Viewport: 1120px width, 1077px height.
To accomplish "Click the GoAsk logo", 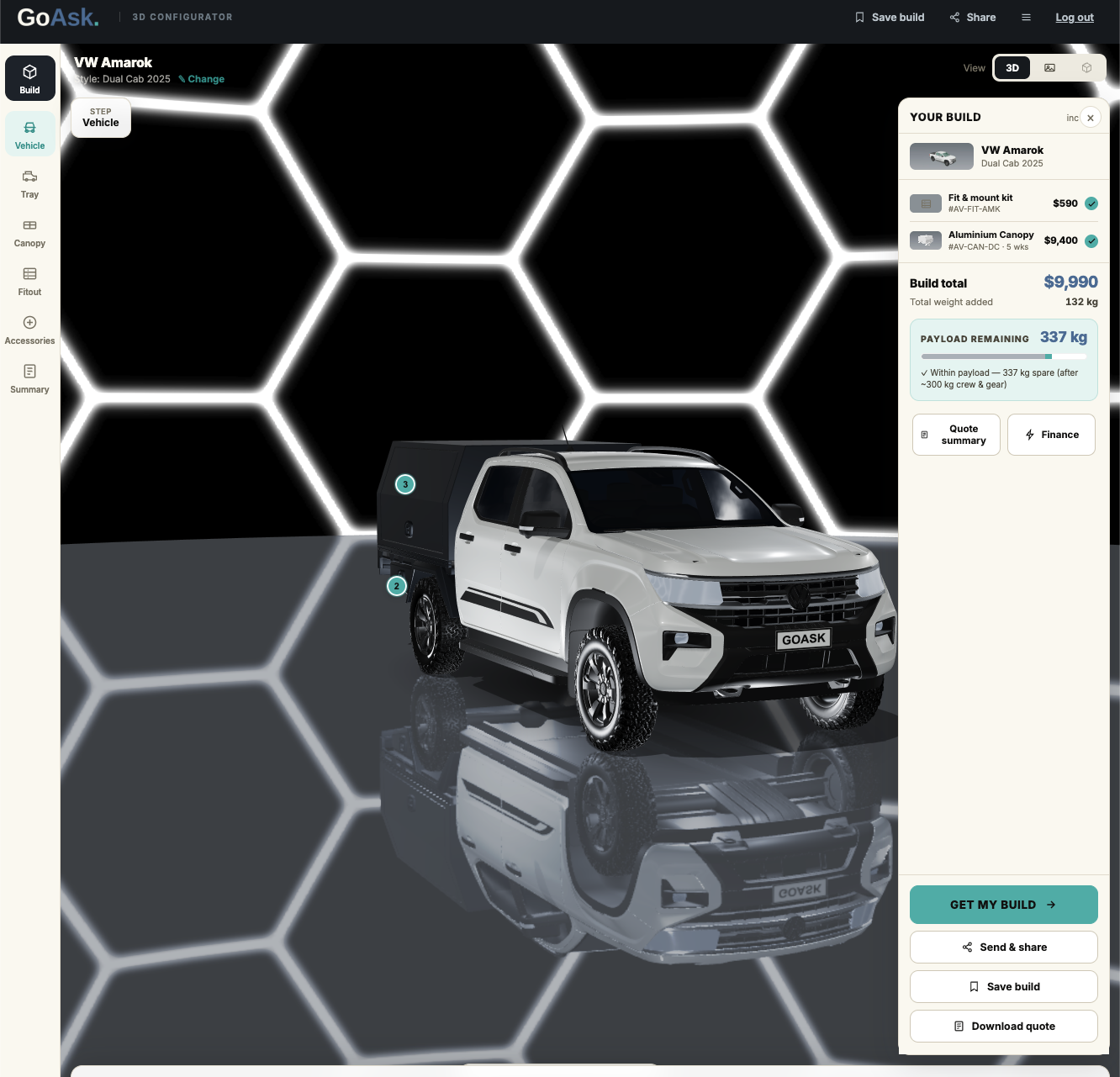I will (x=58, y=18).
